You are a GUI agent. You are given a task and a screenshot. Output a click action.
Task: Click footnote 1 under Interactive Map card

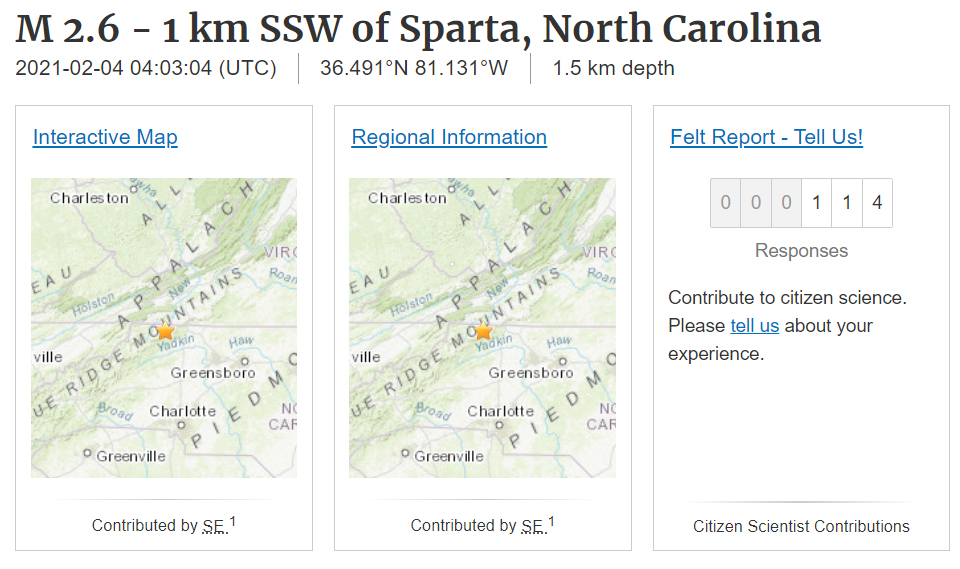click(233, 522)
